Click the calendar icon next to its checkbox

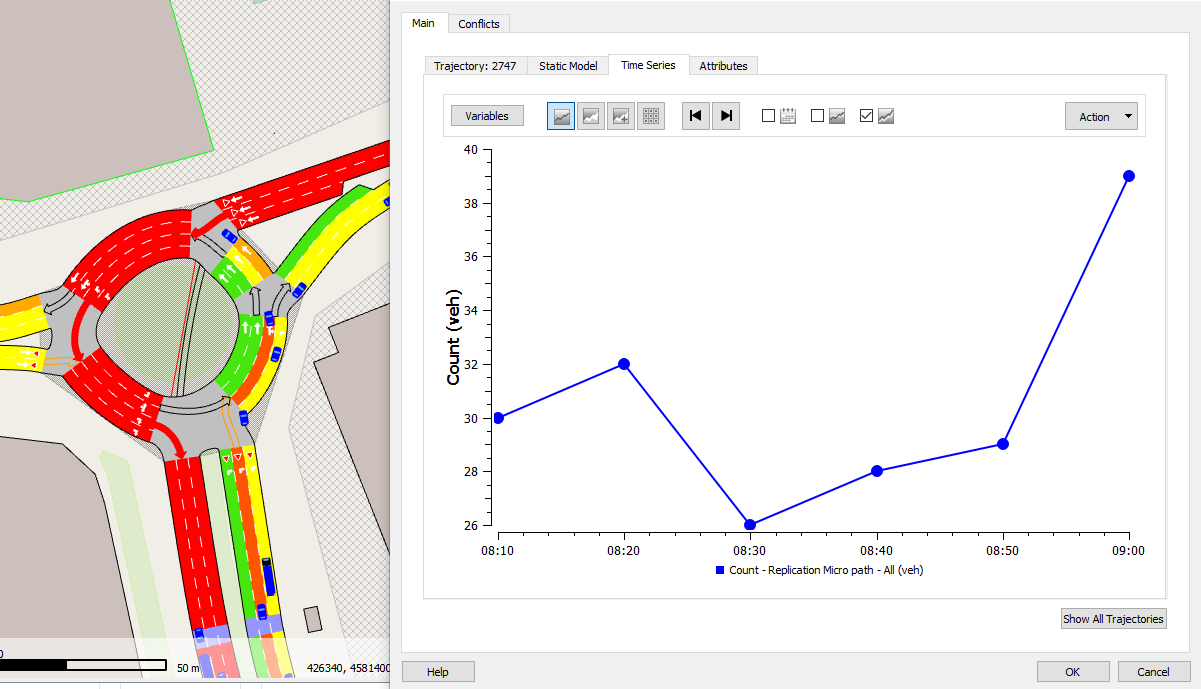(x=788, y=115)
